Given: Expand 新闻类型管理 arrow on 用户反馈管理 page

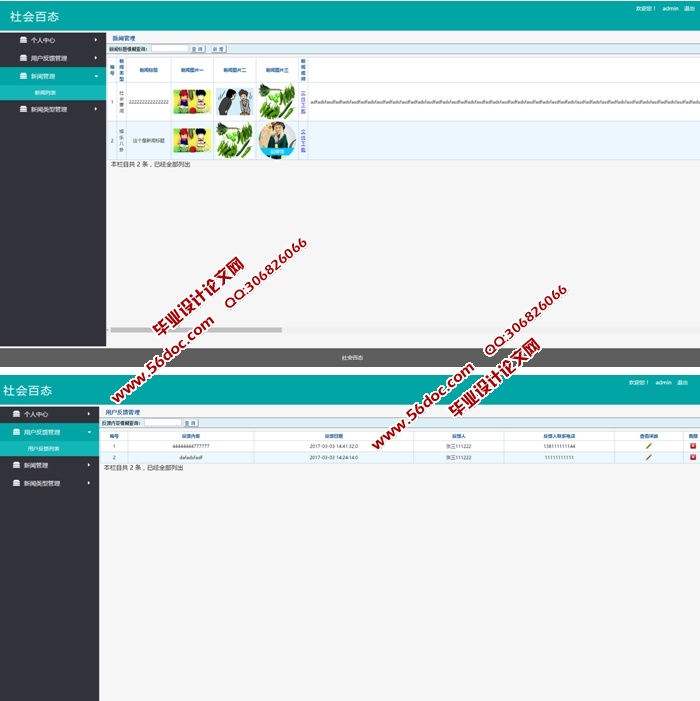Looking at the screenshot, I should (89, 483).
